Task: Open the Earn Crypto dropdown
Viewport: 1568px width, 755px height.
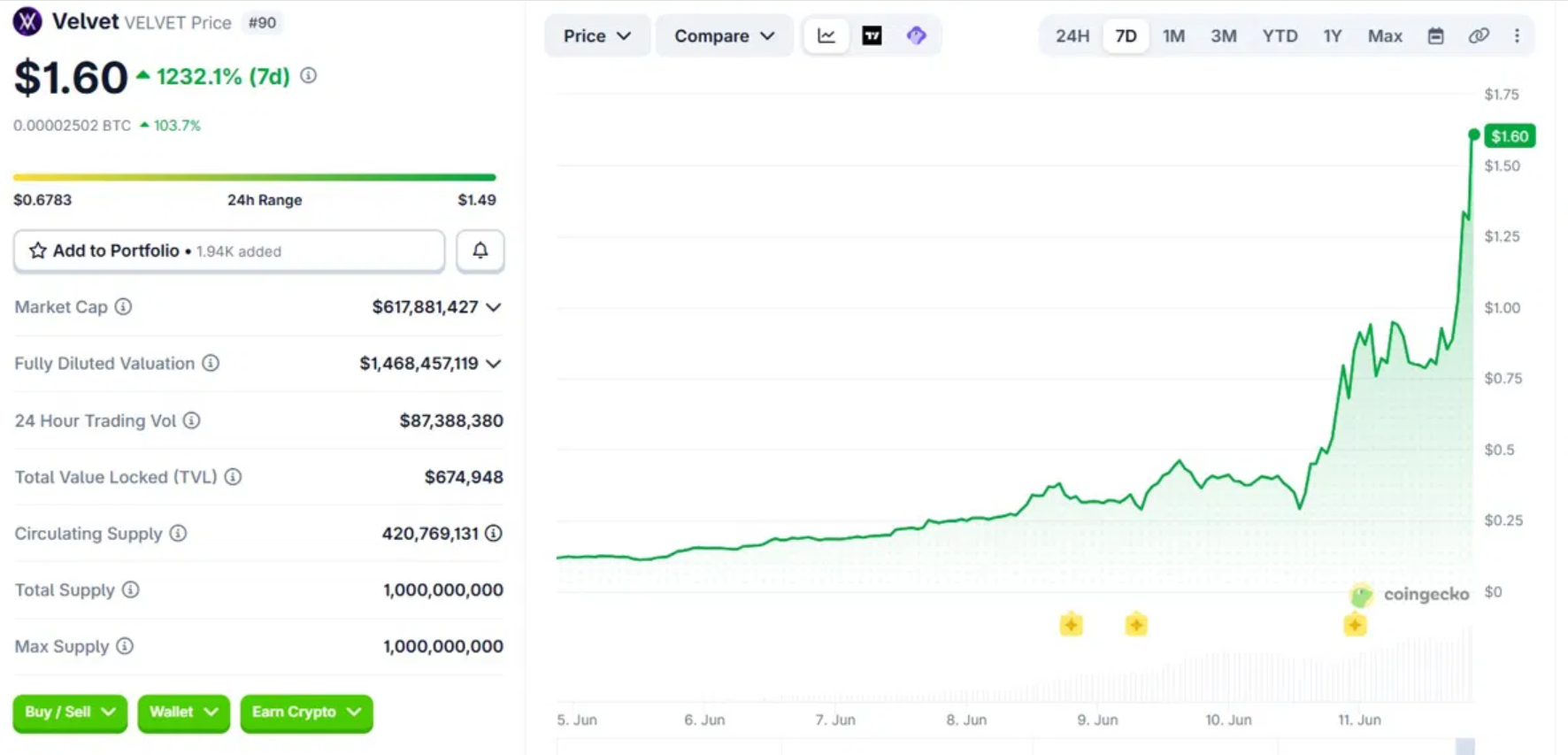Action: [x=306, y=713]
